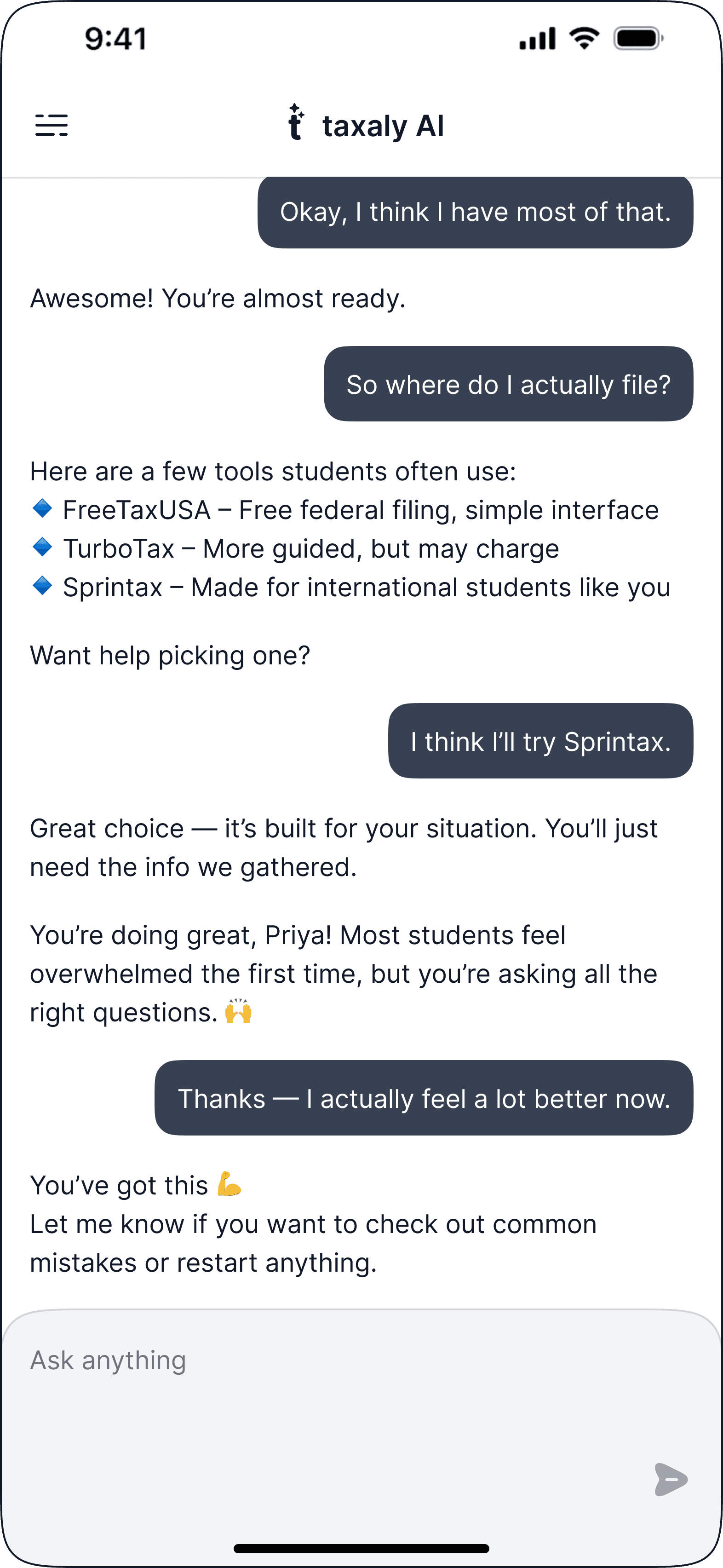The width and height of the screenshot is (723, 1568).
Task: Tap the home indicator bar
Action: pos(361,1549)
